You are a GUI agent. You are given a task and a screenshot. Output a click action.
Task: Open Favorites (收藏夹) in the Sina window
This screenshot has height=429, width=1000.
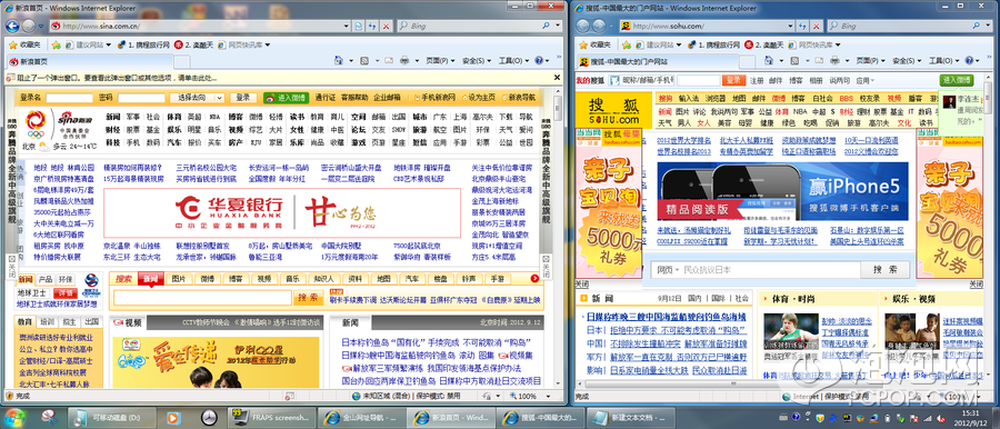tap(24, 45)
